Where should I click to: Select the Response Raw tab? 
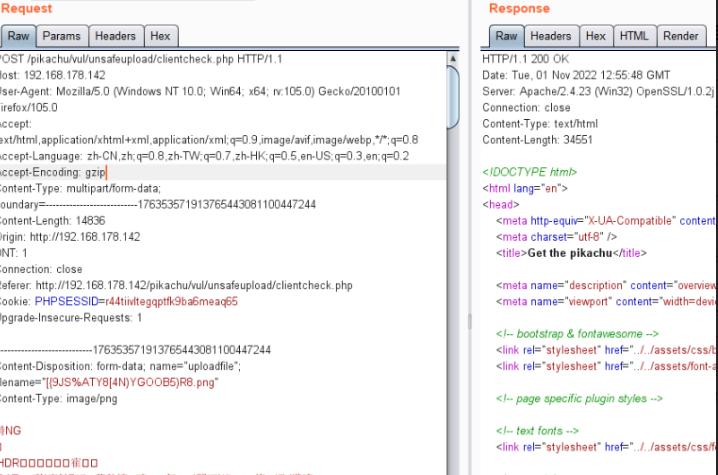507,36
